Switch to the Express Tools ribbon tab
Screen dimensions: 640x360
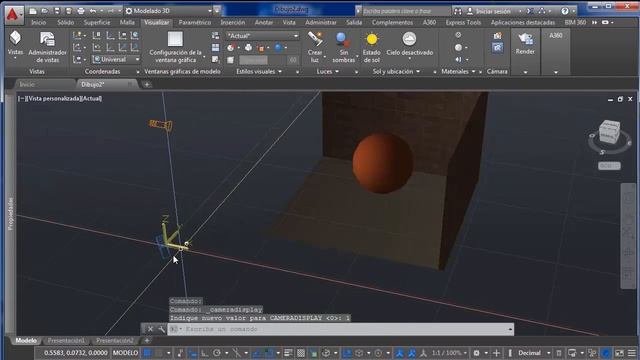pyautogui.click(x=463, y=23)
